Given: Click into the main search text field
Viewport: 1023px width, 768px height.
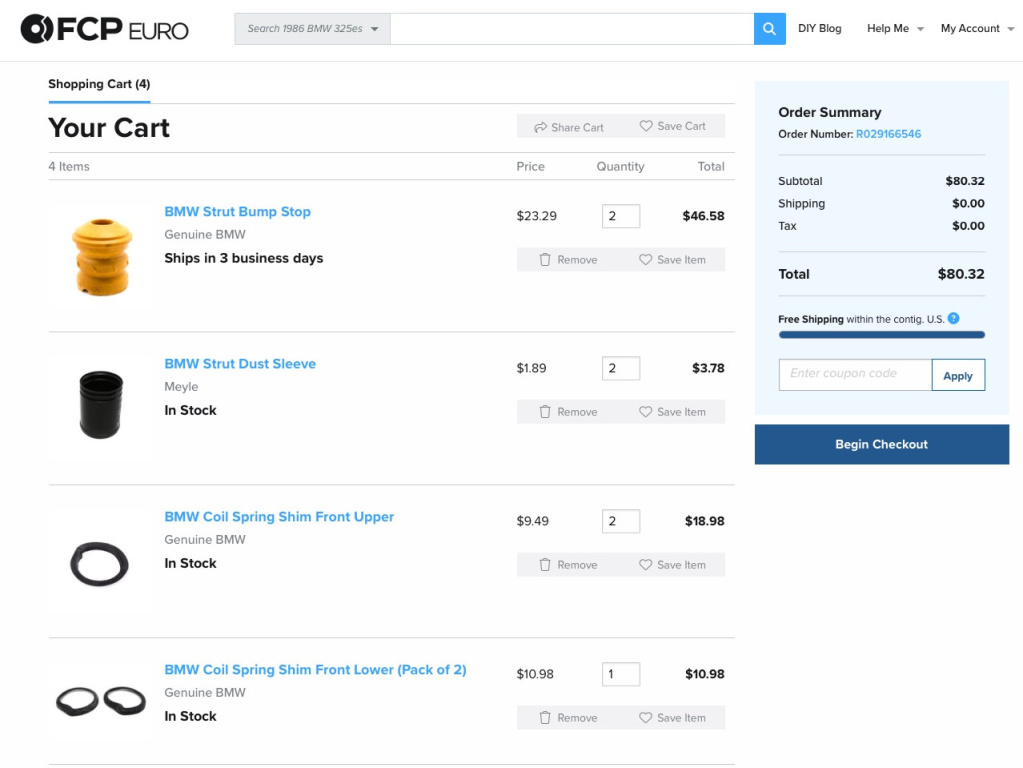Looking at the screenshot, I should pos(572,29).
